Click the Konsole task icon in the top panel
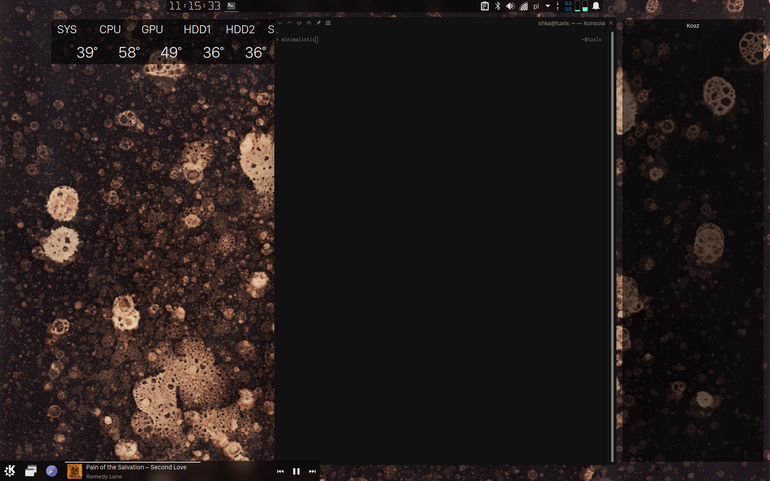 click(x=231, y=6)
